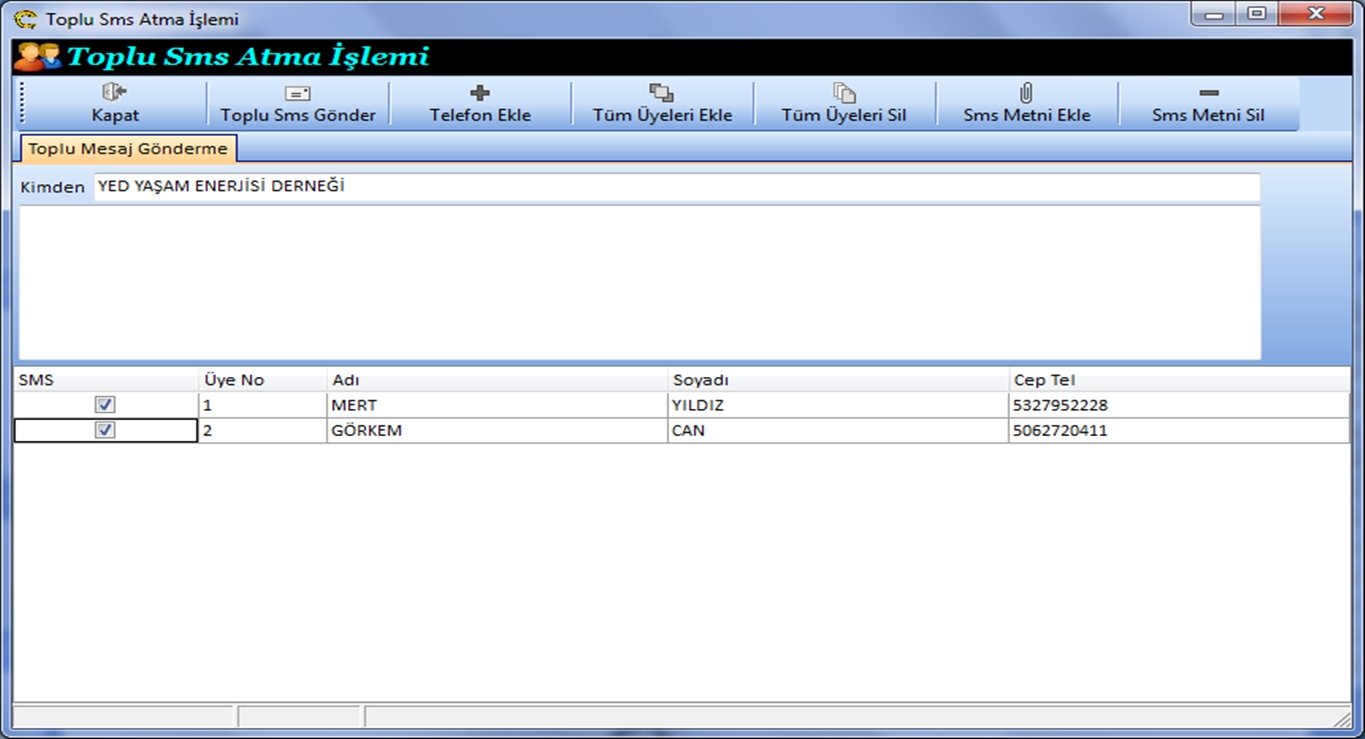Open the Toplu Mesaj Gönderme tab
The width and height of the screenshot is (1365, 739).
tap(128, 149)
